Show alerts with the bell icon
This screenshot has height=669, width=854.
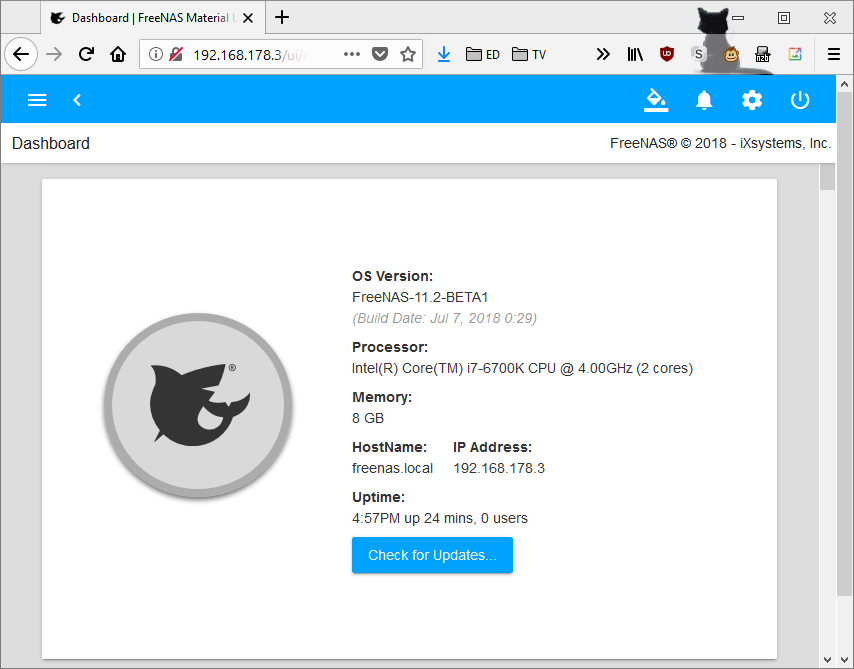704,100
